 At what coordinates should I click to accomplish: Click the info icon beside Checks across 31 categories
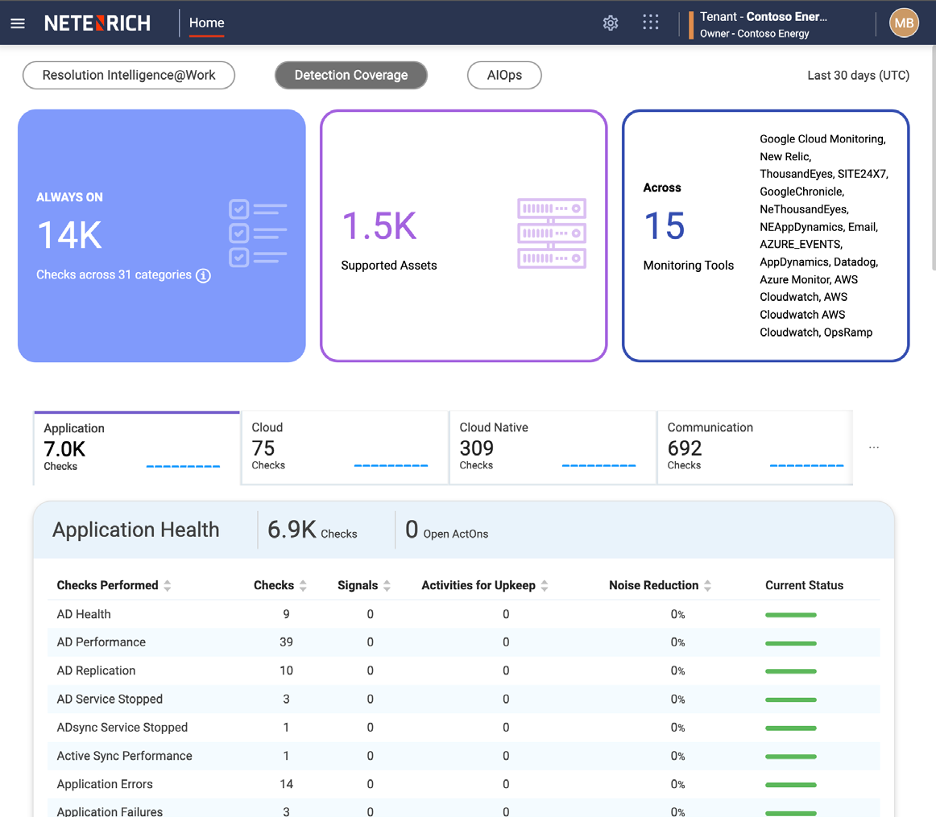203,275
